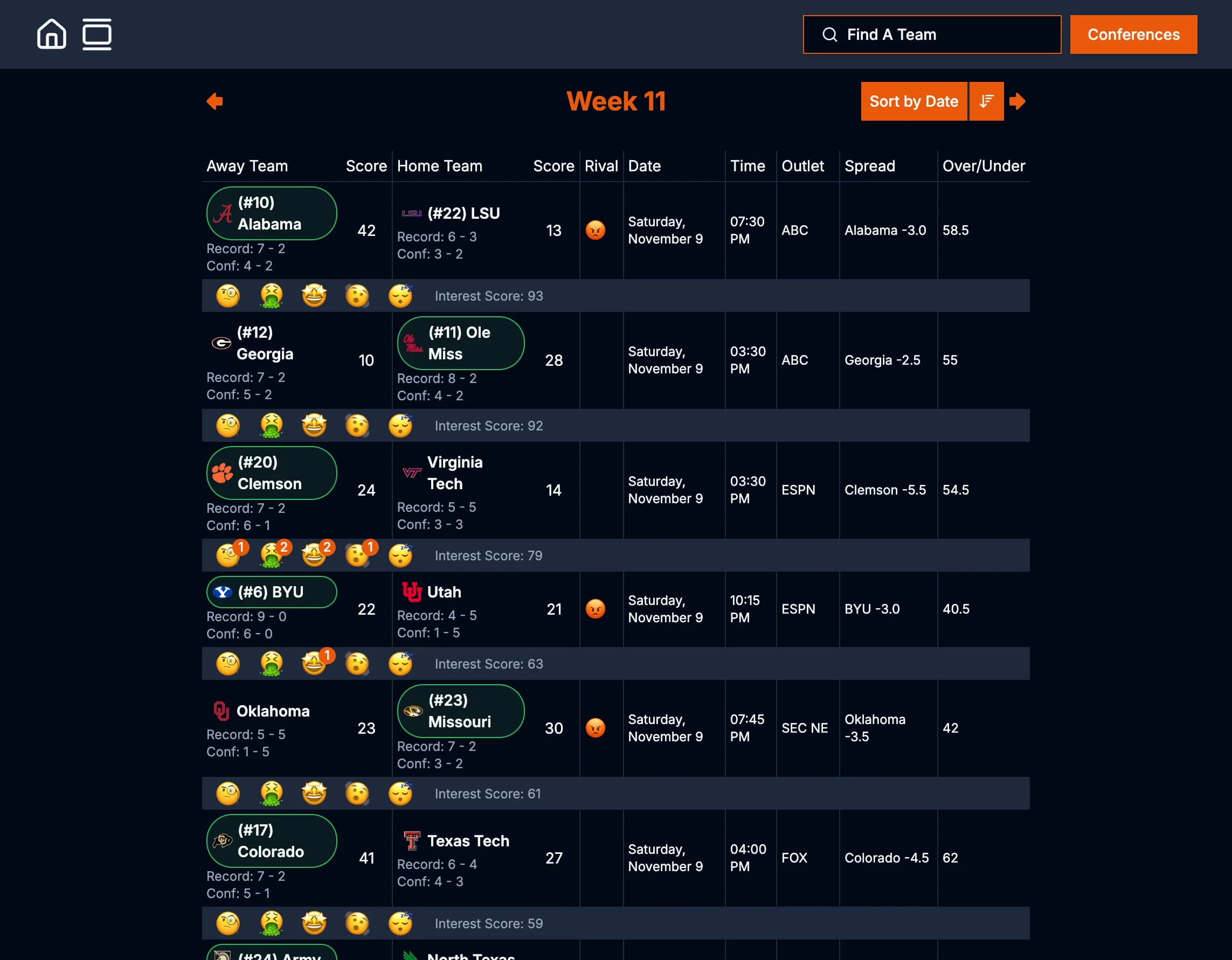The image size is (1232, 960).
Task: Click the Alabama -3.0 spread cell
Action: click(884, 230)
